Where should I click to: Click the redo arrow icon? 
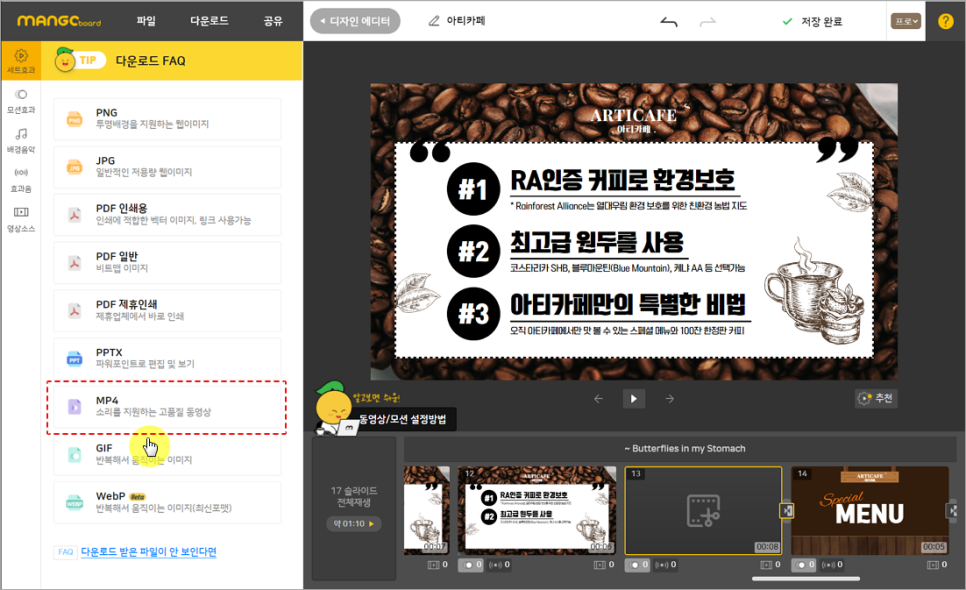(x=708, y=22)
